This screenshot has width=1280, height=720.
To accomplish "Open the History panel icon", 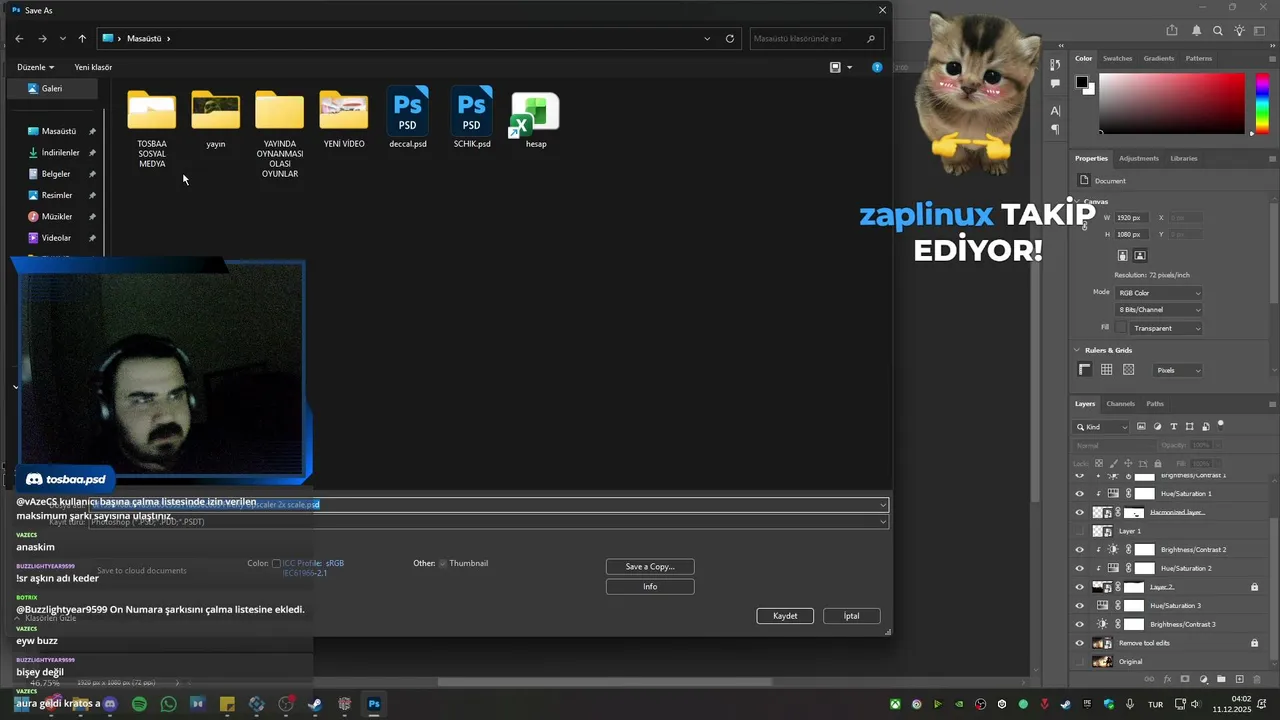I will [1055, 65].
